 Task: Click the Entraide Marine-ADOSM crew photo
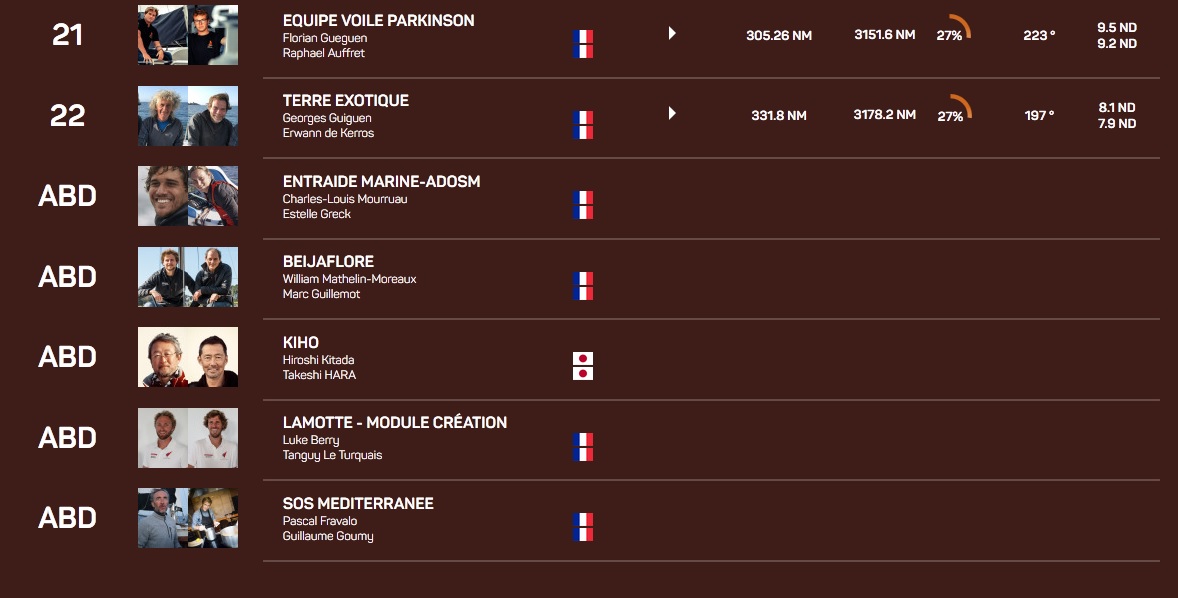(x=188, y=196)
